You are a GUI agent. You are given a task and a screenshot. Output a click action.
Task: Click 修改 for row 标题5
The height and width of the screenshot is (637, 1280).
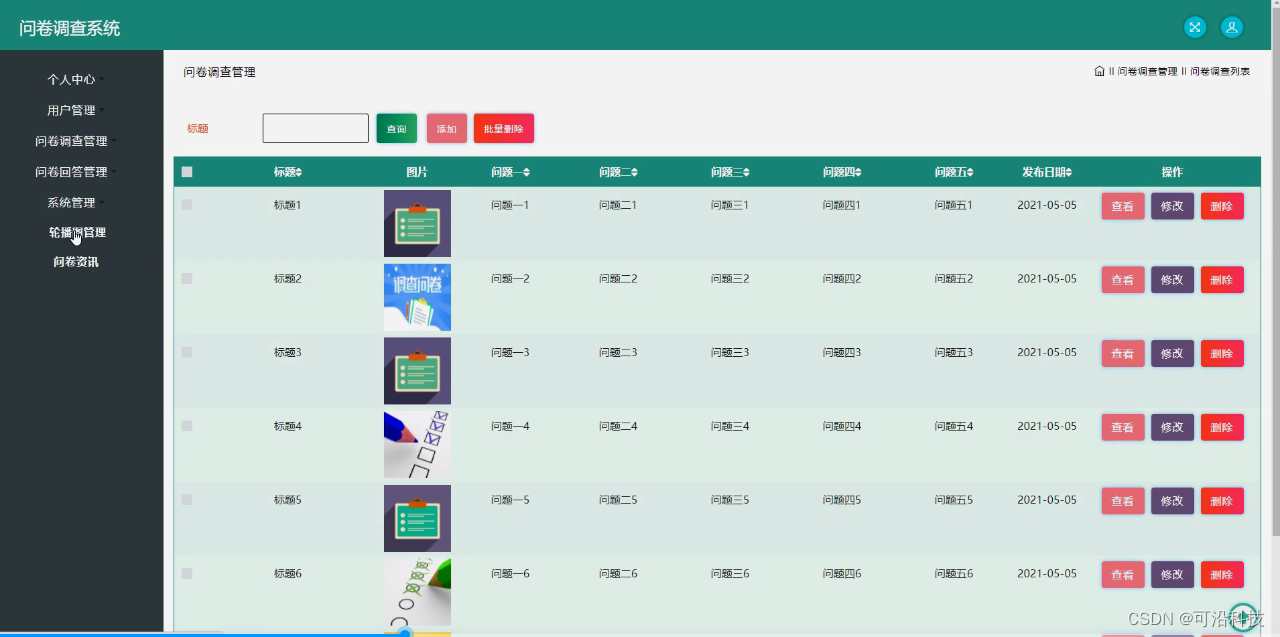pyautogui.click(x=1172, y=501)
